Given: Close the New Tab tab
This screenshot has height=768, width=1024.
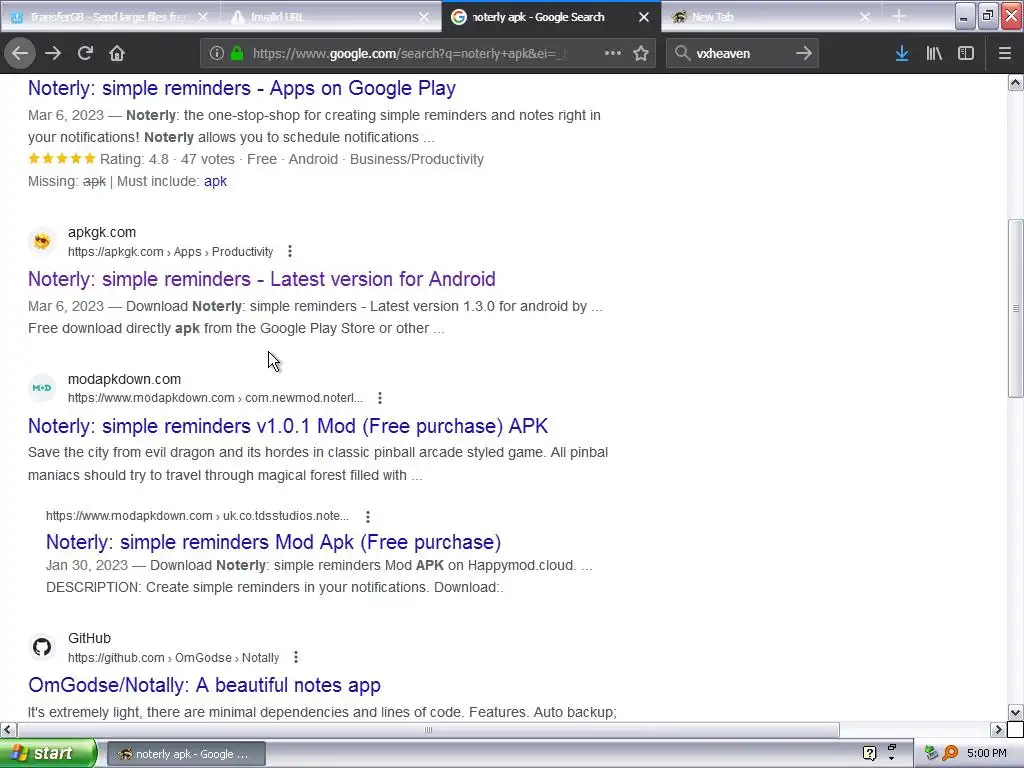Looking at the screenshot, I should click(x=865, y=17).
